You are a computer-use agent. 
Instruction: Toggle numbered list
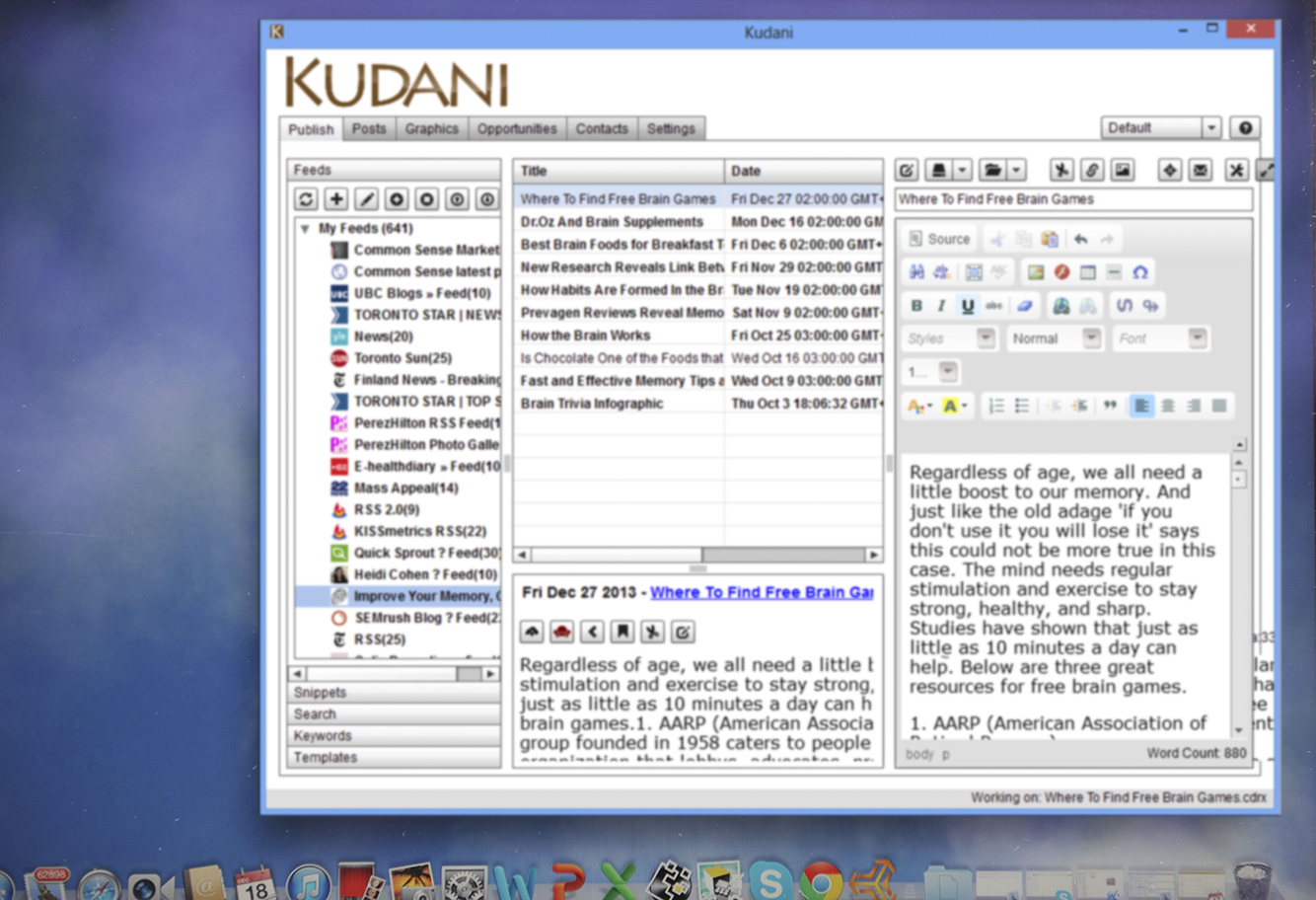click(996, 406)
